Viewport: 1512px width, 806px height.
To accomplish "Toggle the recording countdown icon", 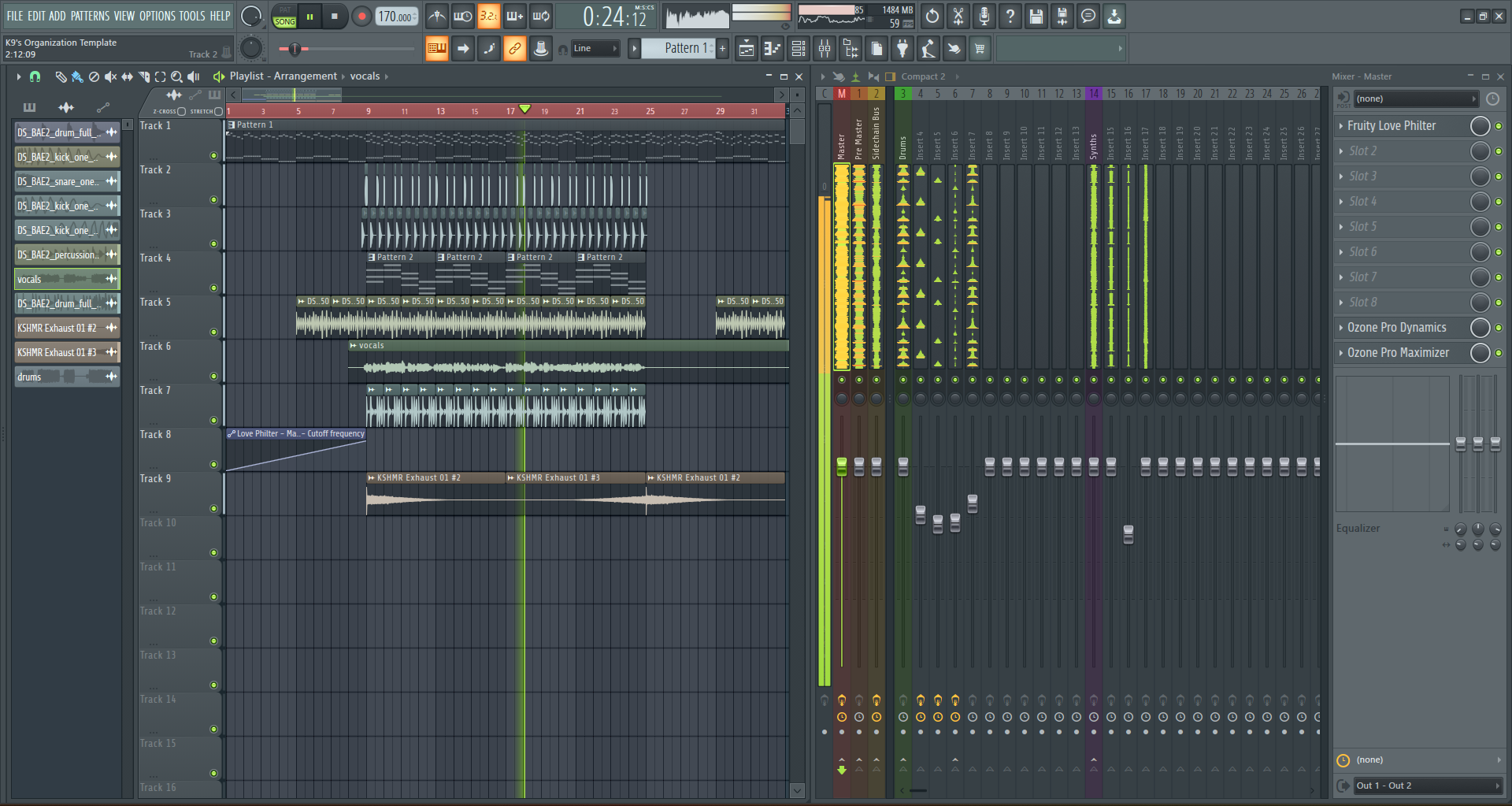I will (489, 16).
